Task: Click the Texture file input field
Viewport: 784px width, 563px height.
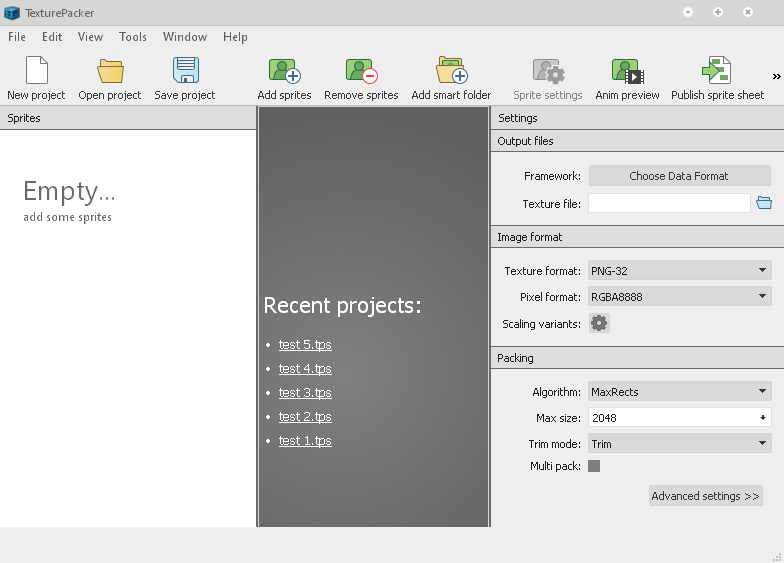Action: [x=669, y=203]
